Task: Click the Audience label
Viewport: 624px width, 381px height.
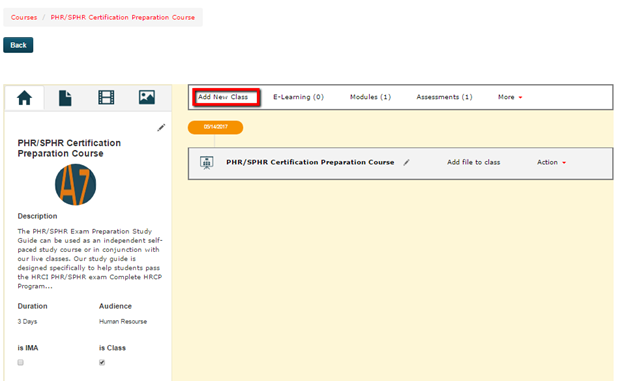Action: (115, 306)
